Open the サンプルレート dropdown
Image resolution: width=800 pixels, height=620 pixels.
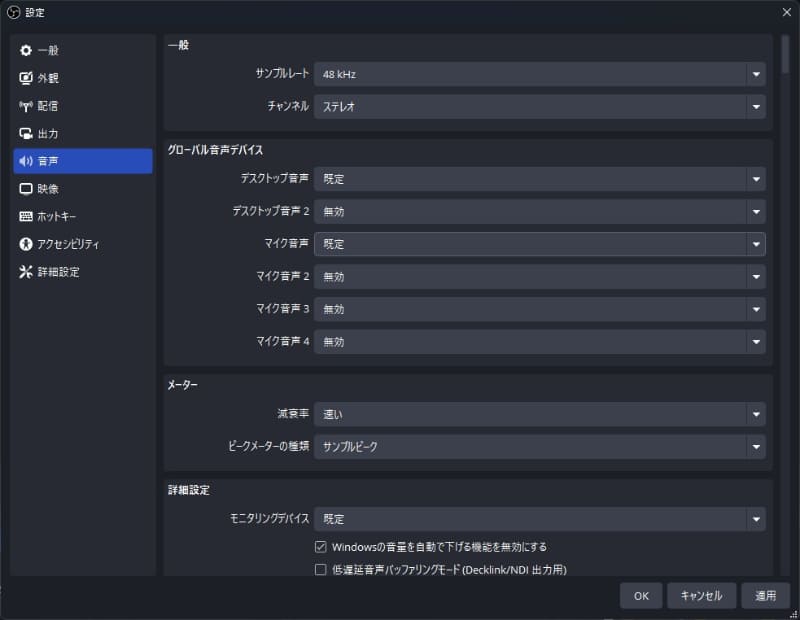point(540,73)
